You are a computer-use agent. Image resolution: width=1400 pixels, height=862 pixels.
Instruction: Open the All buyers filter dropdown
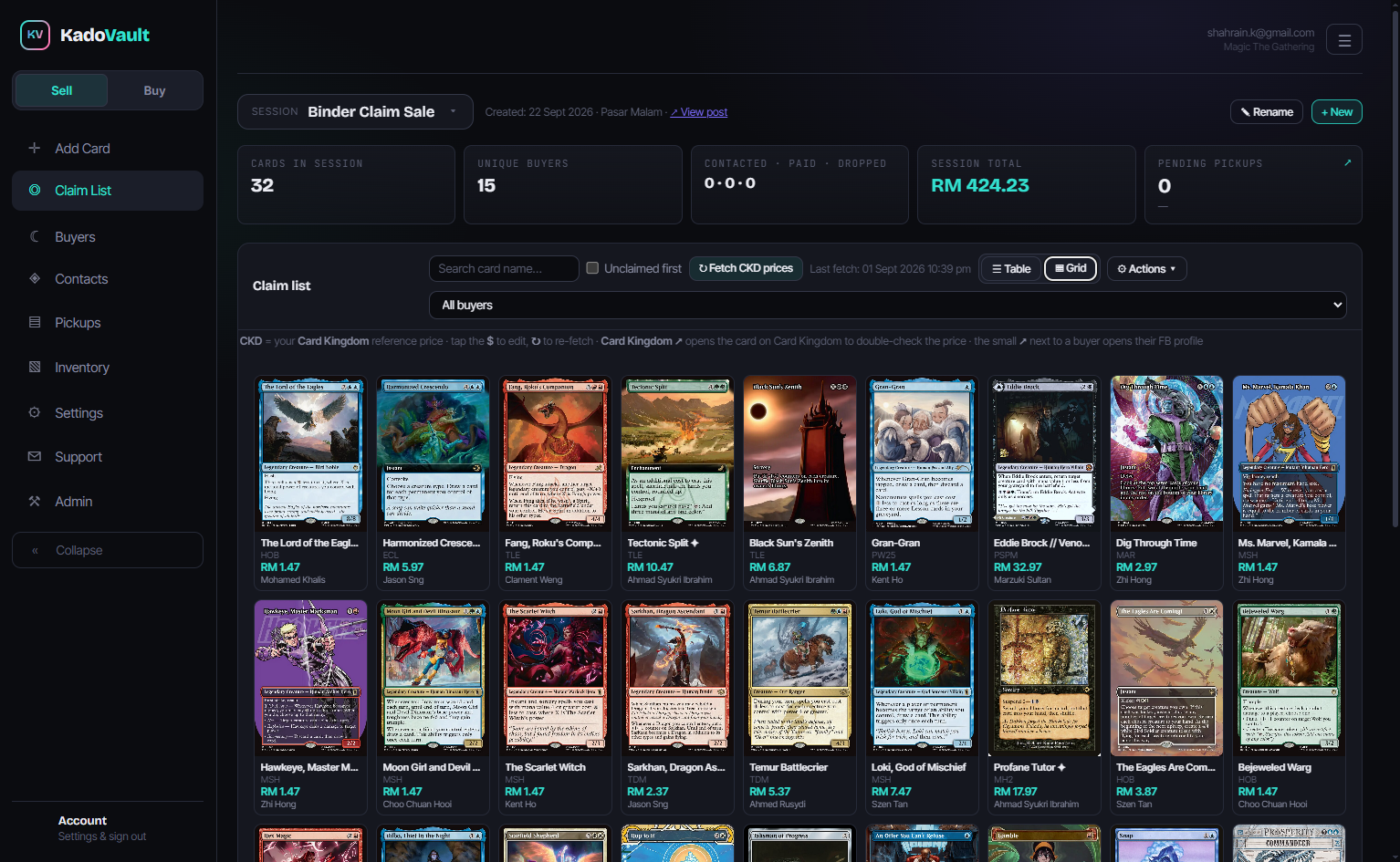click(887, 305)
